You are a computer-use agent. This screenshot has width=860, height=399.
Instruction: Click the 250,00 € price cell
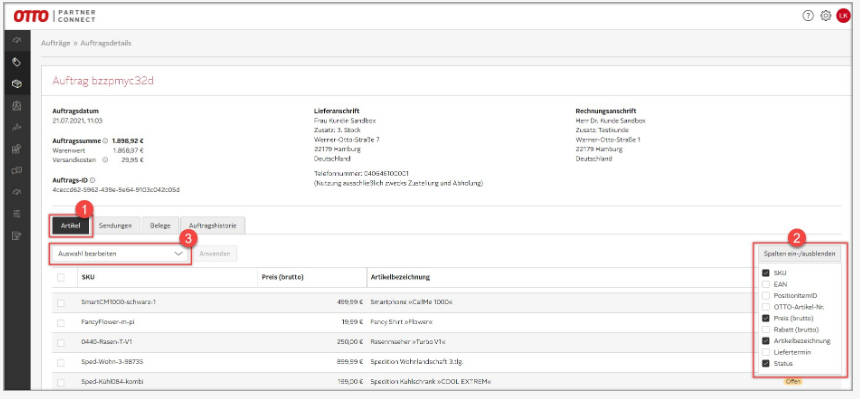350,342
